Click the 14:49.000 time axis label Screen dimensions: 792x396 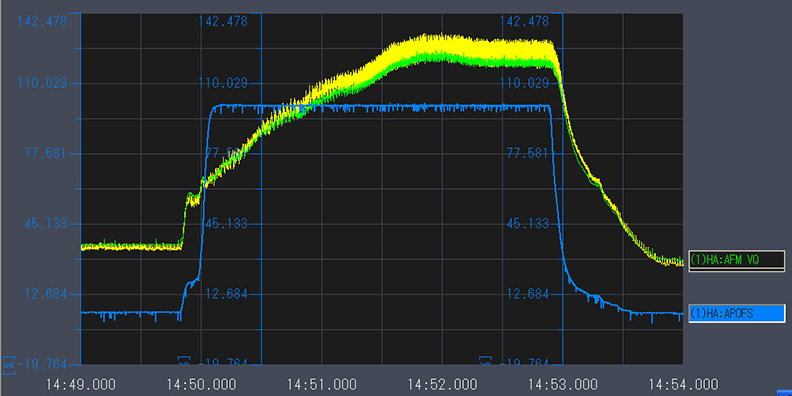click(81, 384)
